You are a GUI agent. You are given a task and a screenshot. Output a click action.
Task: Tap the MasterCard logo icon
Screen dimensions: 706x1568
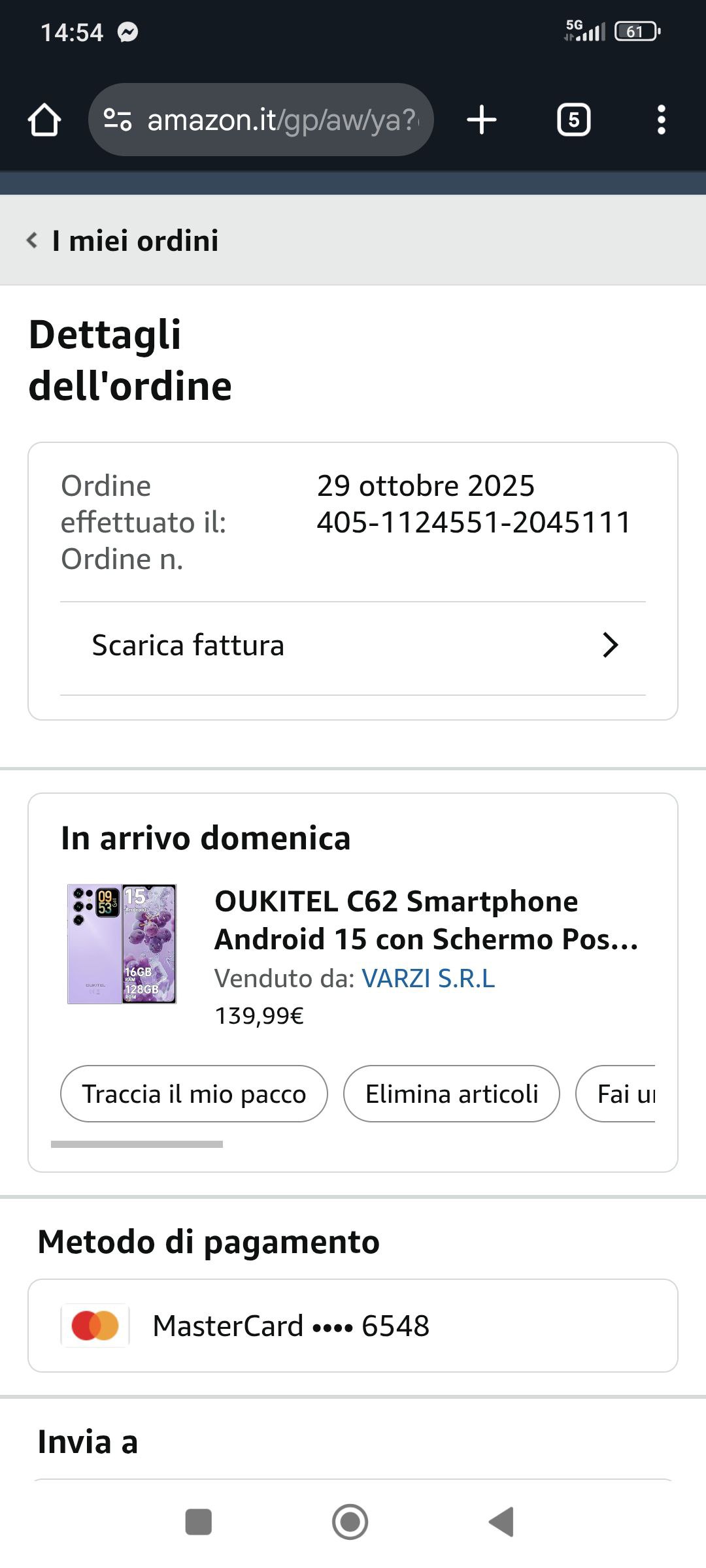coord(95,1326)
